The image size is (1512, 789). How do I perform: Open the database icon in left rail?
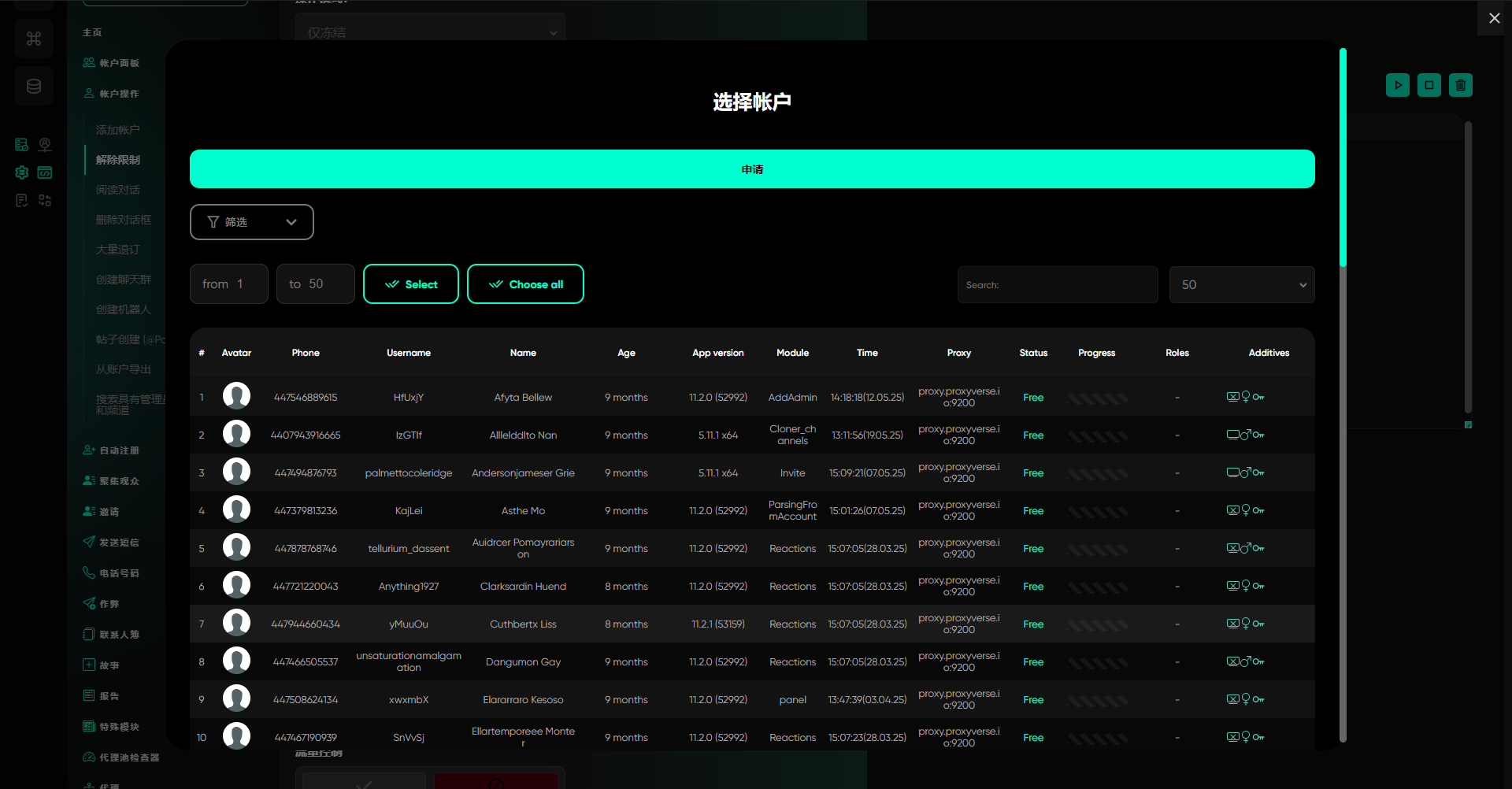(34, 86)
